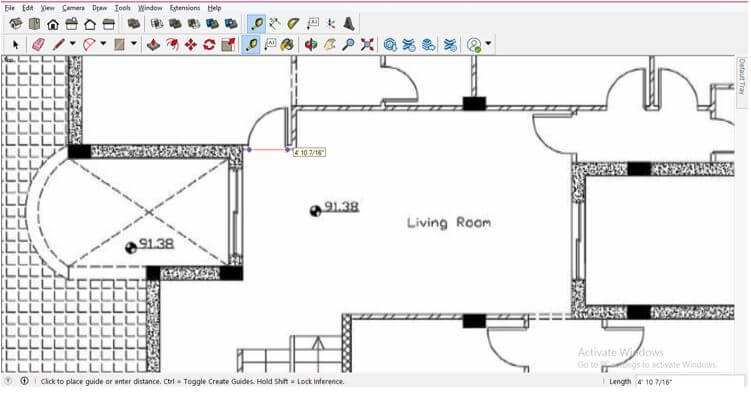Apply Monochrome style icon
The width and height of the screenshot is (751, 395).
click(231, 23)
